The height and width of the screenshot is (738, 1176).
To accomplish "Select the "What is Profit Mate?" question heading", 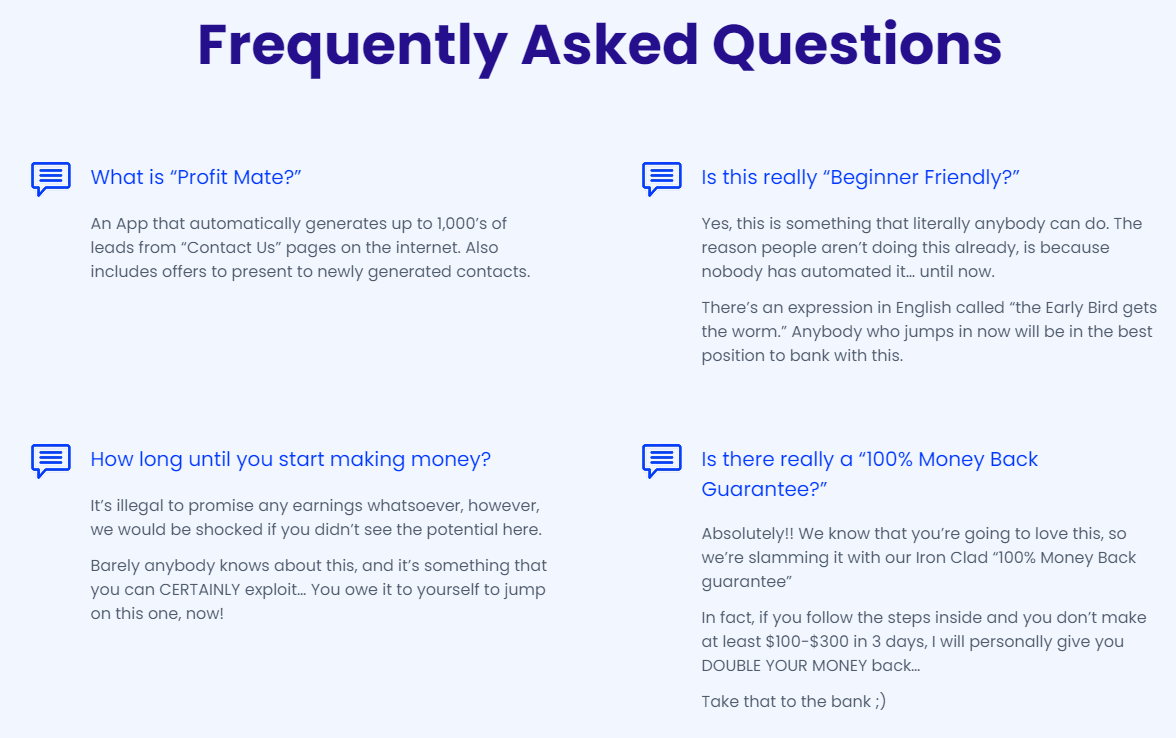I will pyautogui.click(x=196, y=177).
